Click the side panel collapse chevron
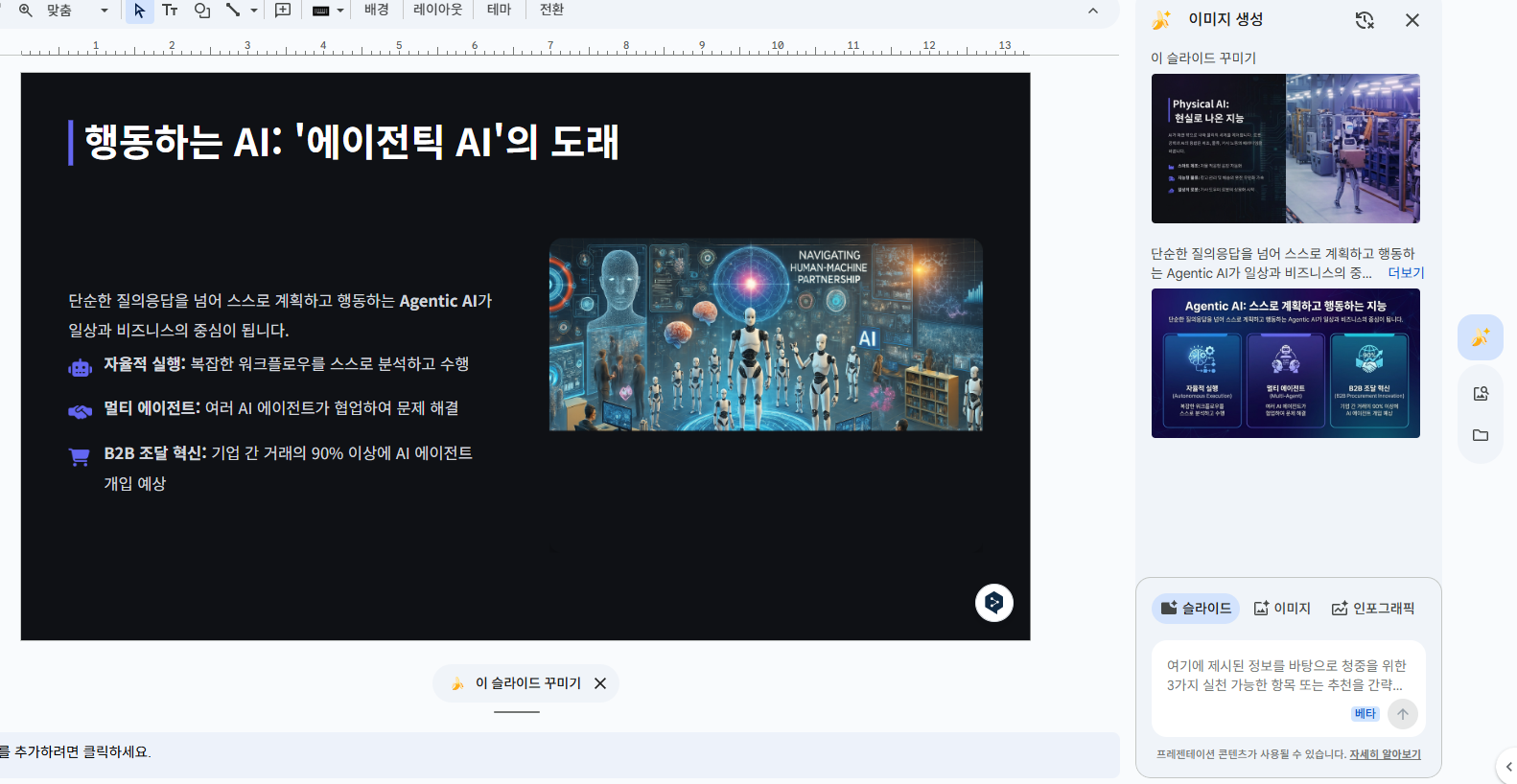Viewport: 1517px width, 784px height. [1508, 767]
